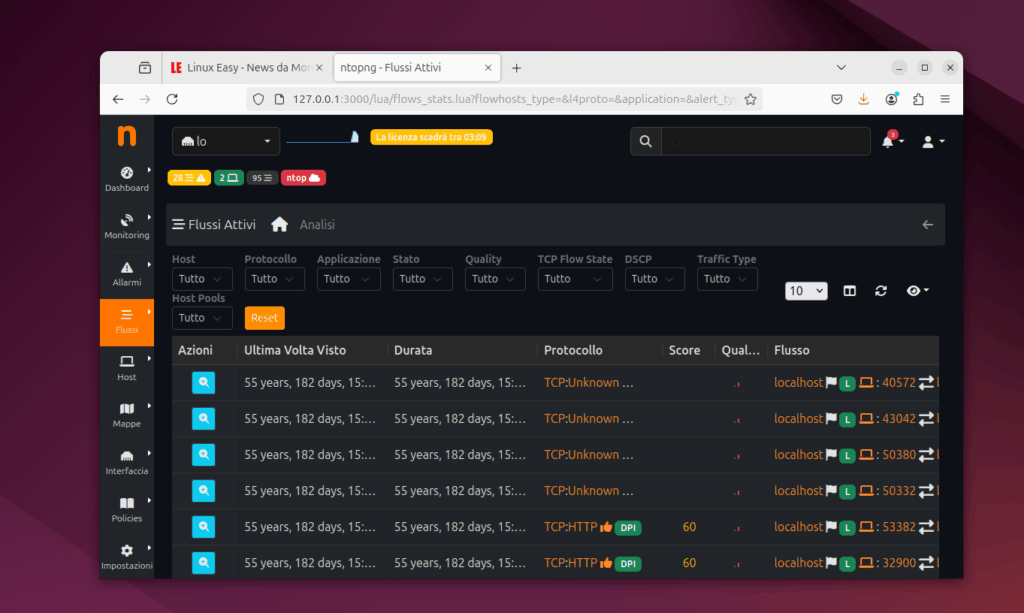This screenshot has width=1024, height=613.
Task: Open the lo interface selector dropdown
Action: (226, 142)
